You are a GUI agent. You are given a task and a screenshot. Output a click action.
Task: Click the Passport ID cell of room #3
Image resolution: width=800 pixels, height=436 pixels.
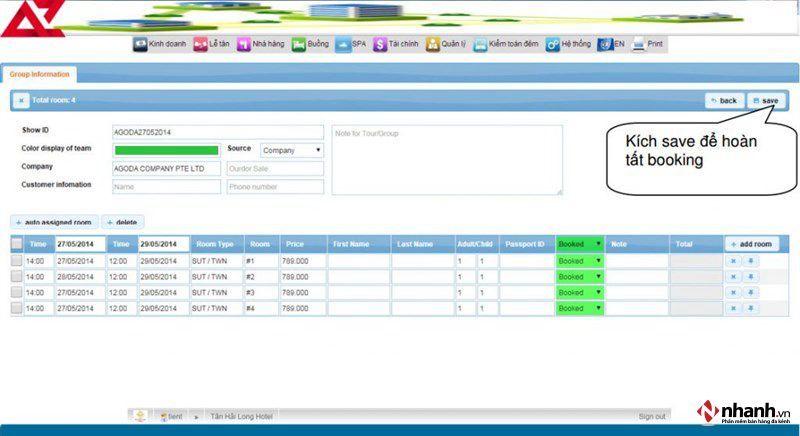pyautogui.click(x=527, y=293)
